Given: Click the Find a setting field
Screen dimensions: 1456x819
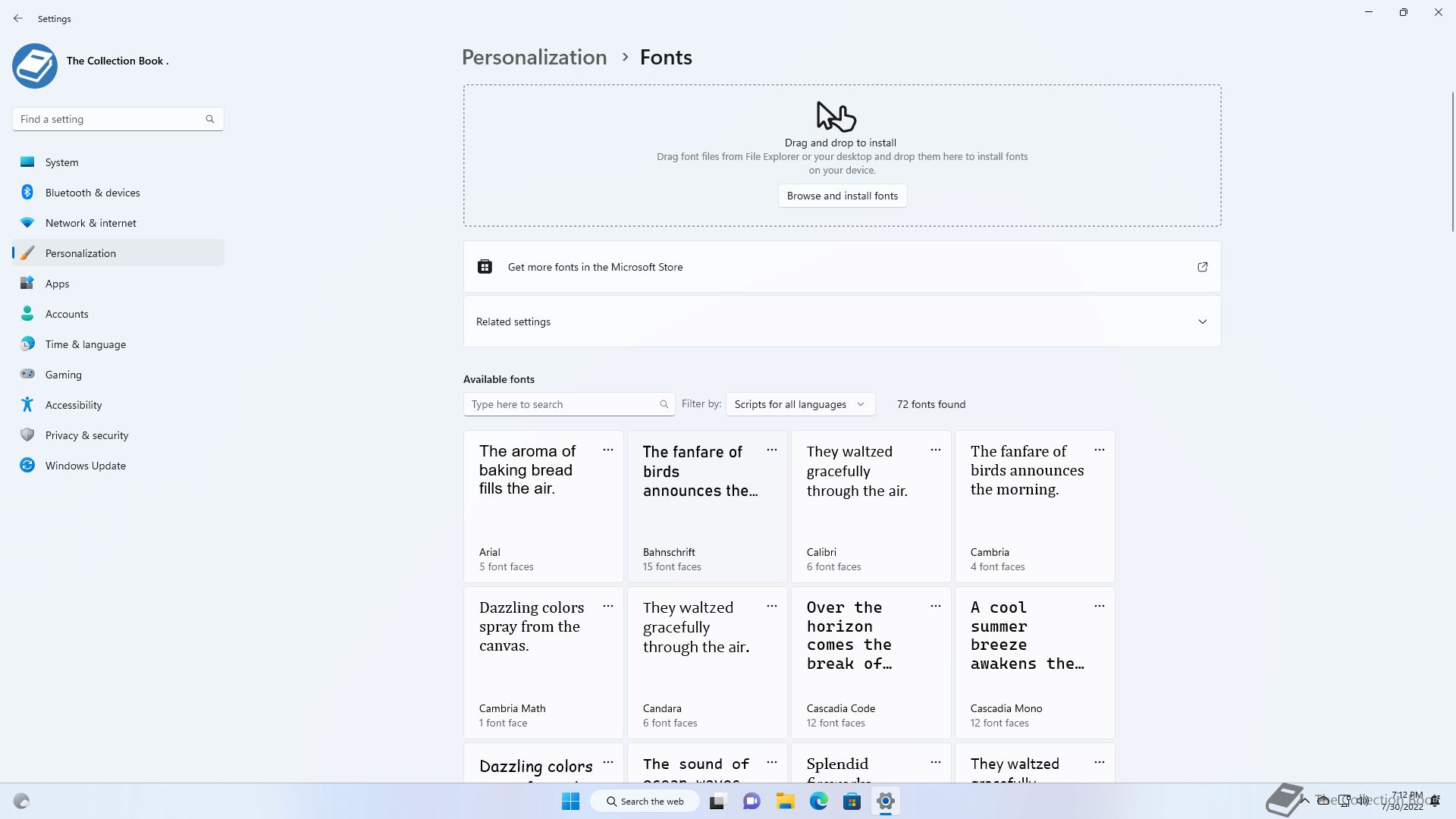Looking at the screenshot, I should pos(118,119).
